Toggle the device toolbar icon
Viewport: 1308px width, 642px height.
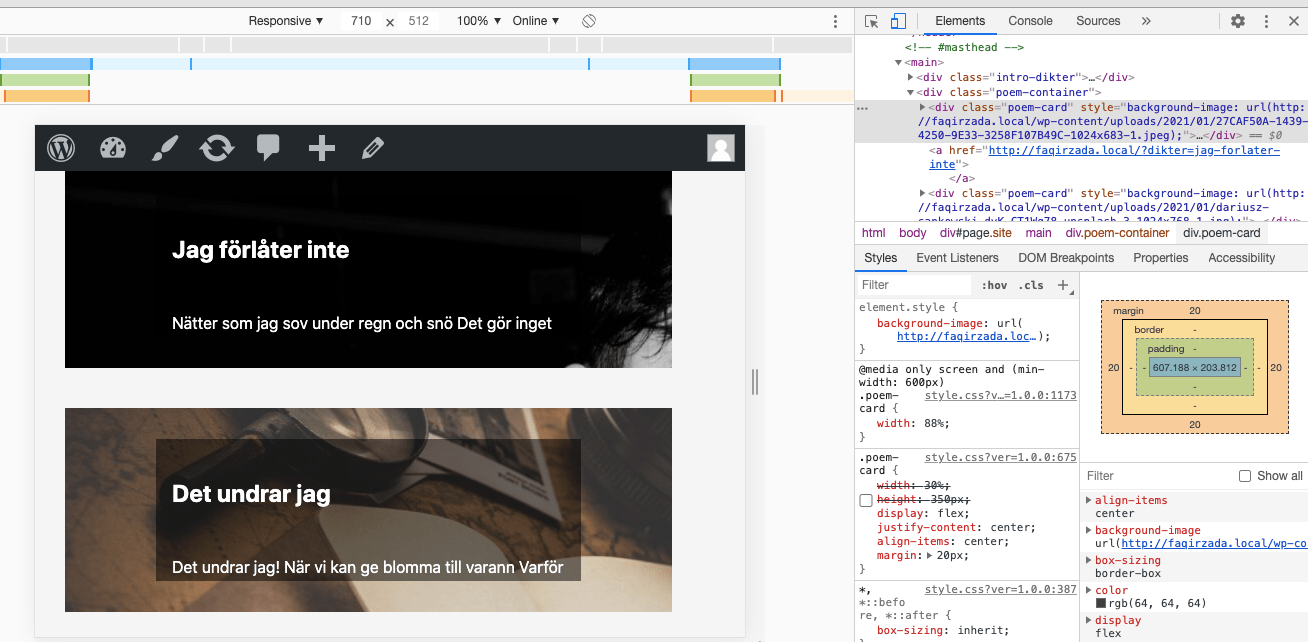[898, 21]
